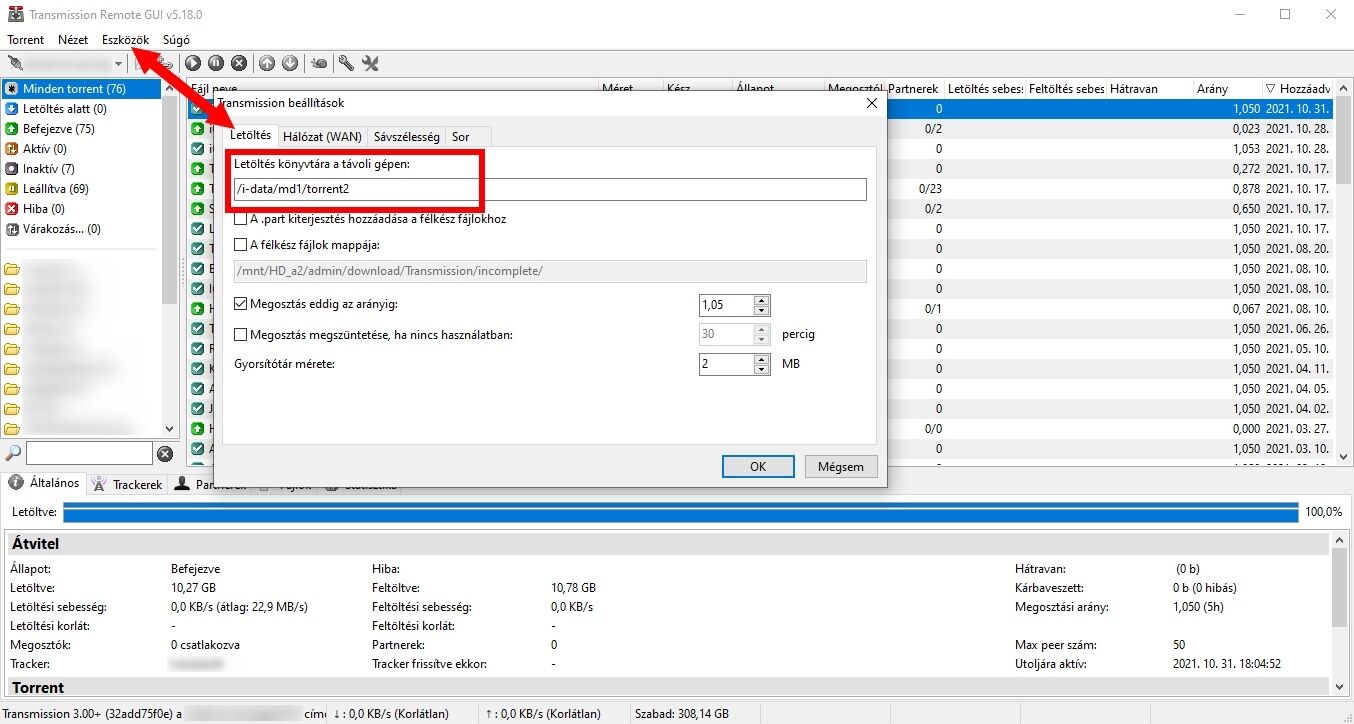The width and height of the screenshot is (1354, 724).
Task: Select 'Letöltés alatt (0)' filter
Action: point(81,109)
